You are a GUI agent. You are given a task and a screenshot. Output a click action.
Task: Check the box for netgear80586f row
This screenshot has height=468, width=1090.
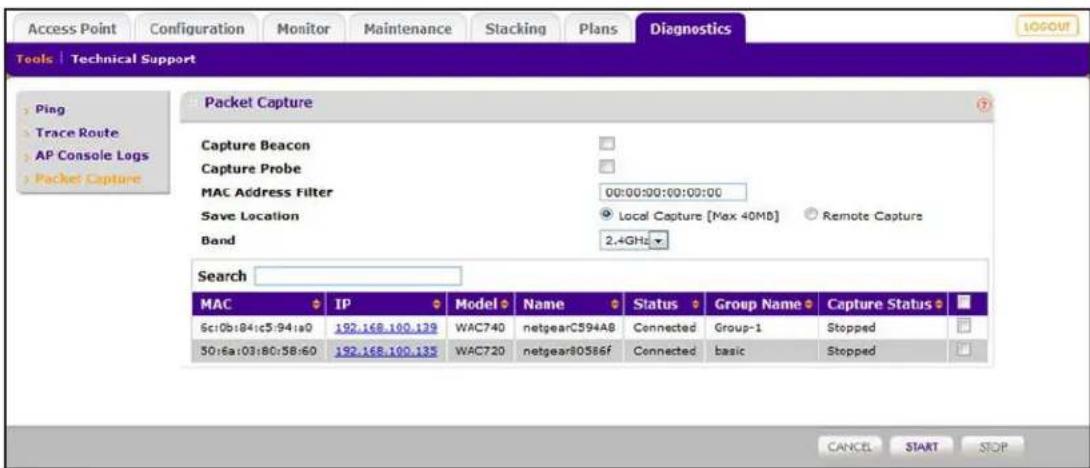[x=963, y=350]
